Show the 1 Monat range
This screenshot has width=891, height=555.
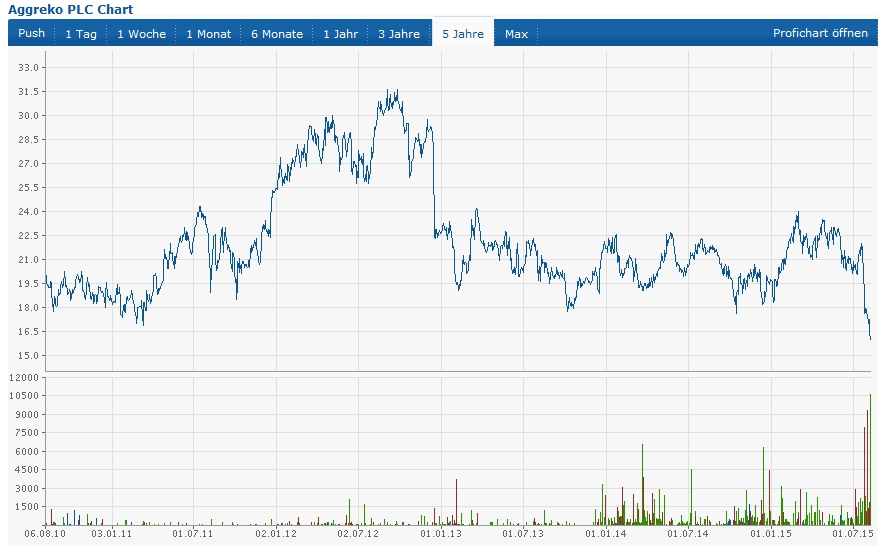click(209, 34)
